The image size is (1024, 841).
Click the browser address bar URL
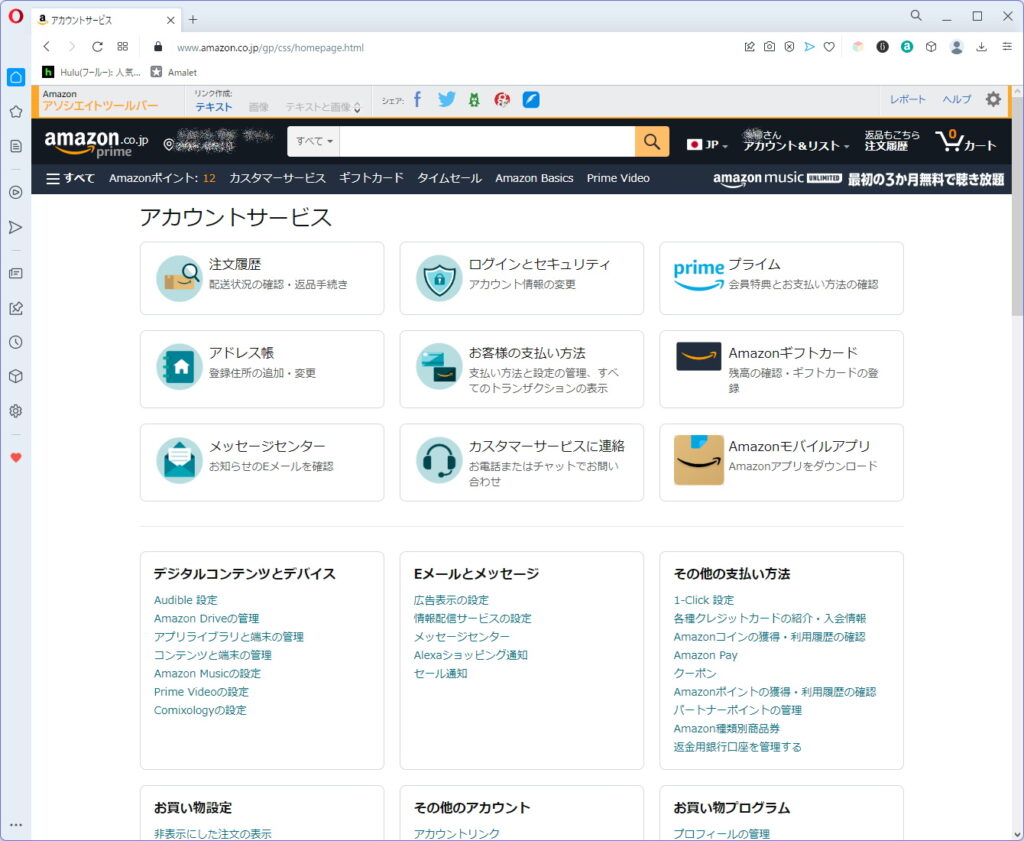(270, 47)
